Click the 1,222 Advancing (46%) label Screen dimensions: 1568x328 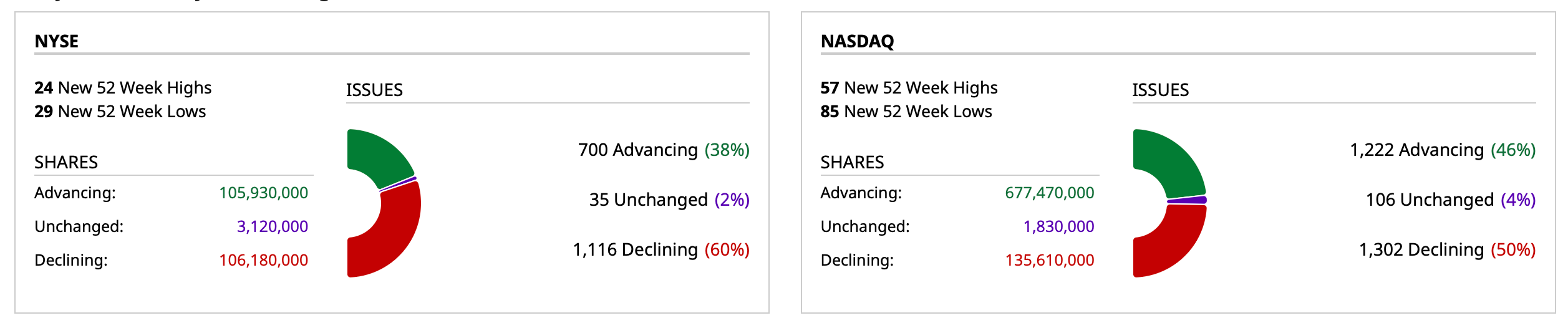point(1442,150)
